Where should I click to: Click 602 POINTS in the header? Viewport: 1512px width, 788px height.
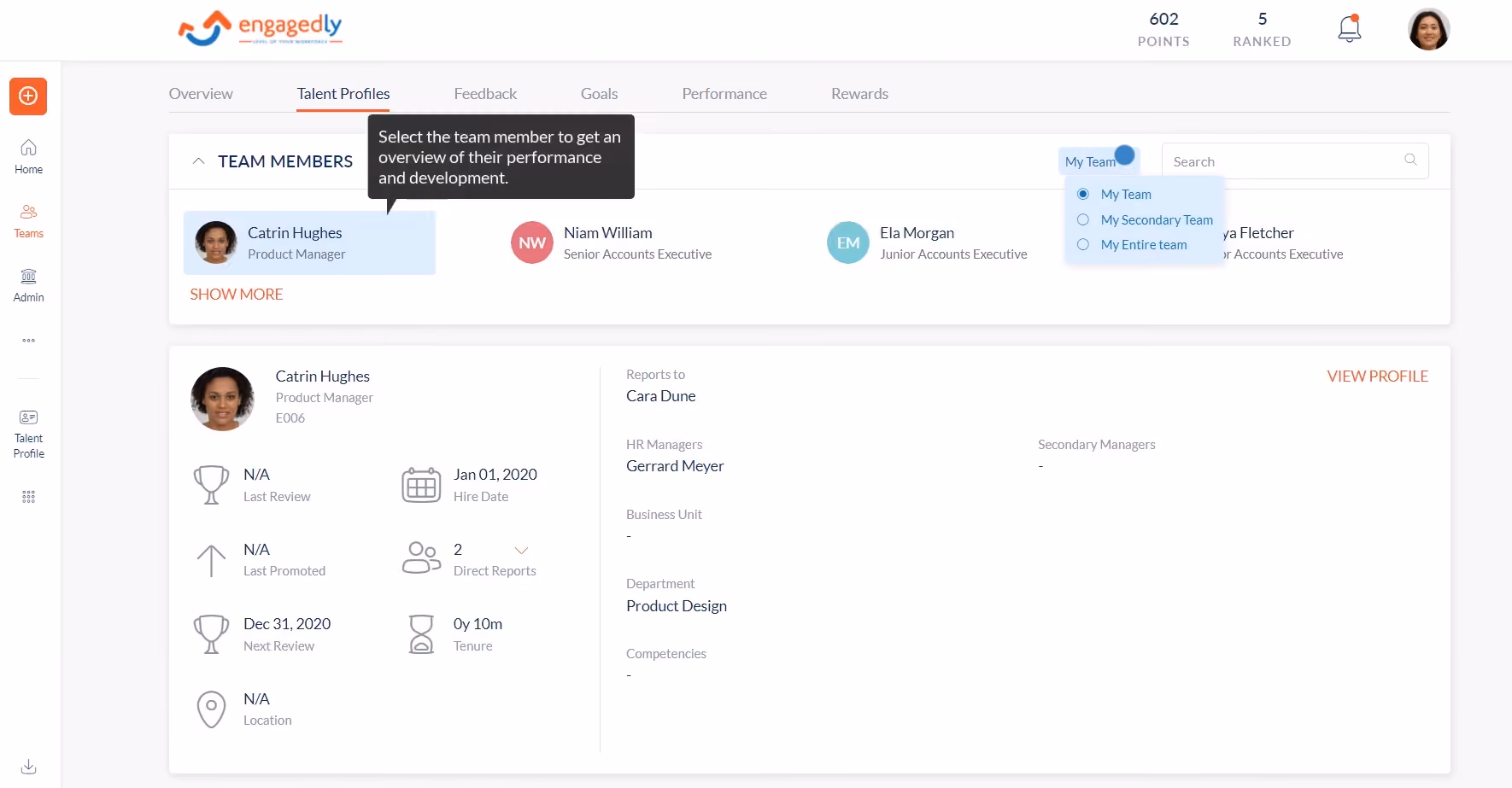1163,29
